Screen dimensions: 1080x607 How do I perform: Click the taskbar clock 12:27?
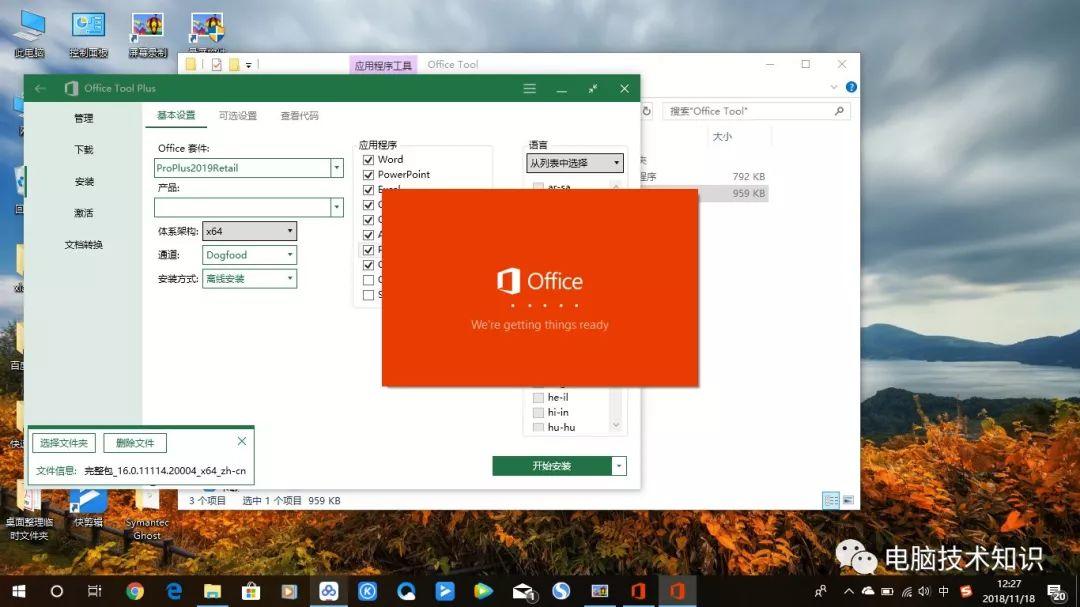(x=1008, y=584)
